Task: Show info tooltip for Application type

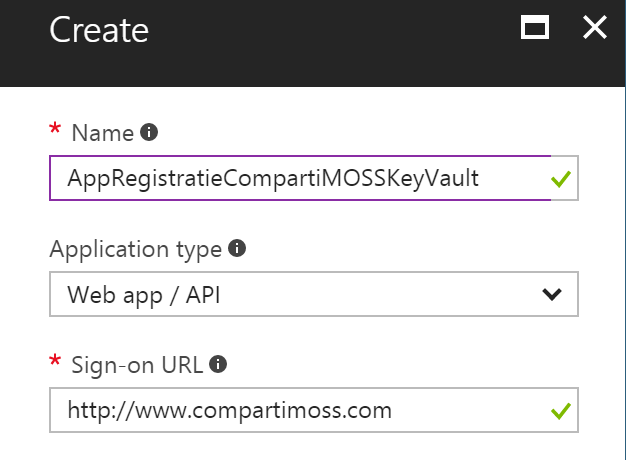Action: (x=237, y=248)
